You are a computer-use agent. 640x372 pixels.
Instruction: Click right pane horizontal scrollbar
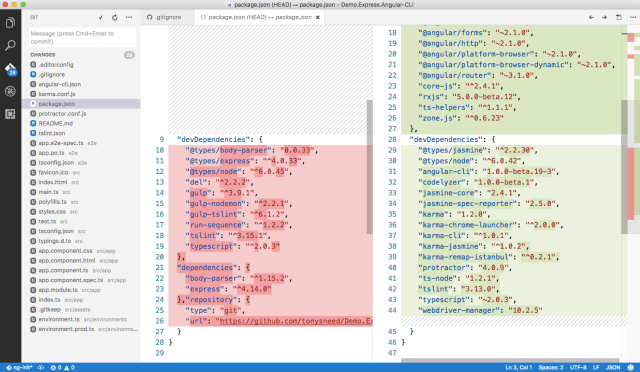coord(510,361)
